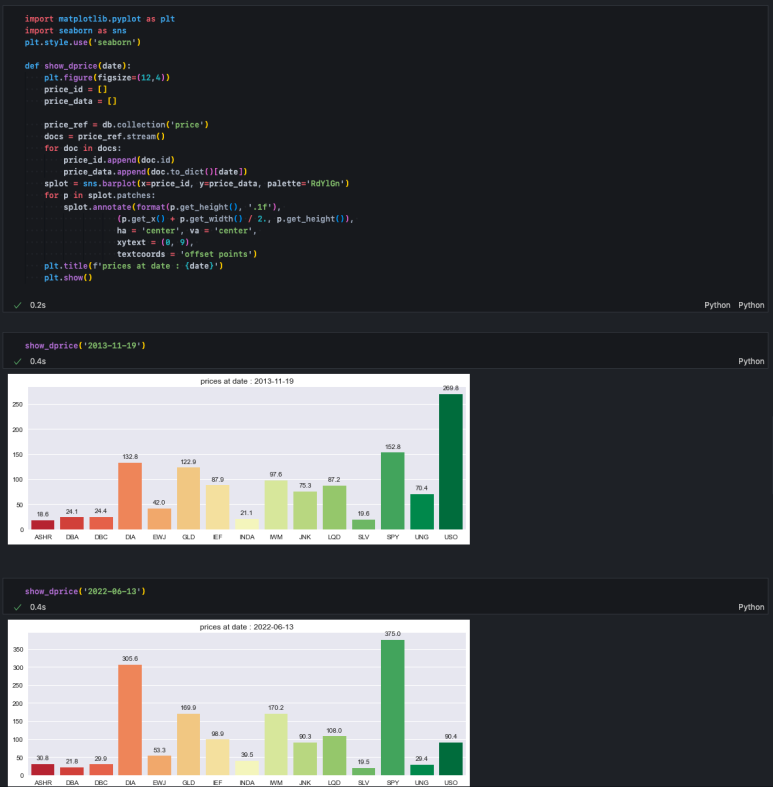Click the price_id.append(doc.id) line
Image resolution: width=773 pixels, height=787 pixels.
pos(119,160)
